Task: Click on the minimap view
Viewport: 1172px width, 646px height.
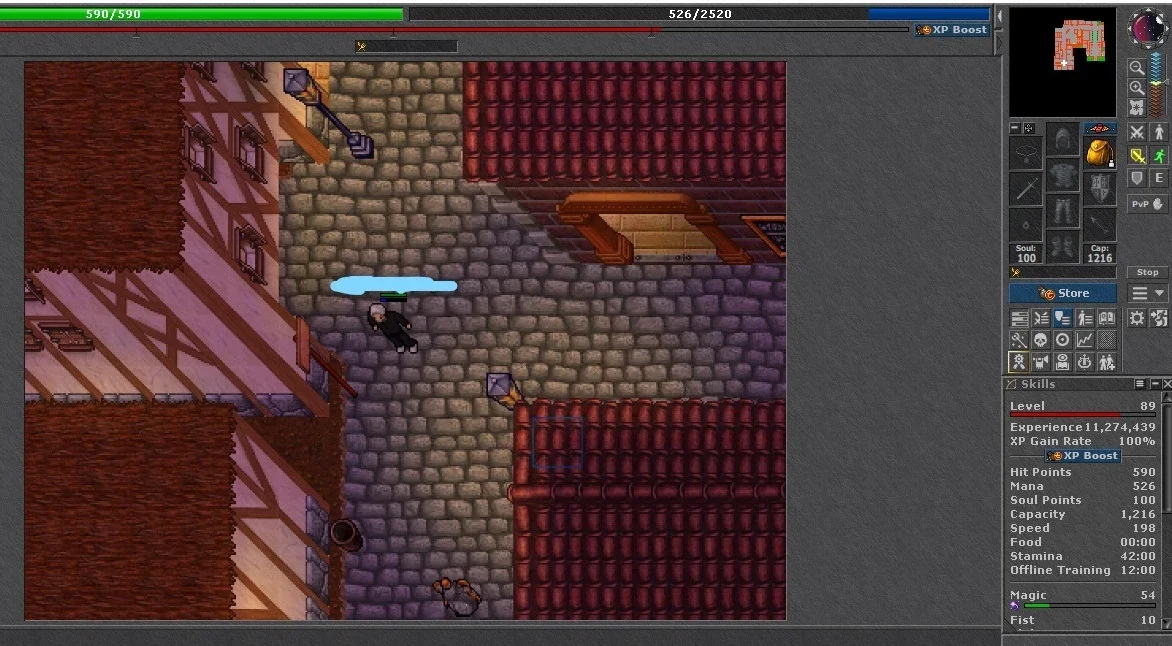Action: pyautogui.click(x=1062, y=62)
